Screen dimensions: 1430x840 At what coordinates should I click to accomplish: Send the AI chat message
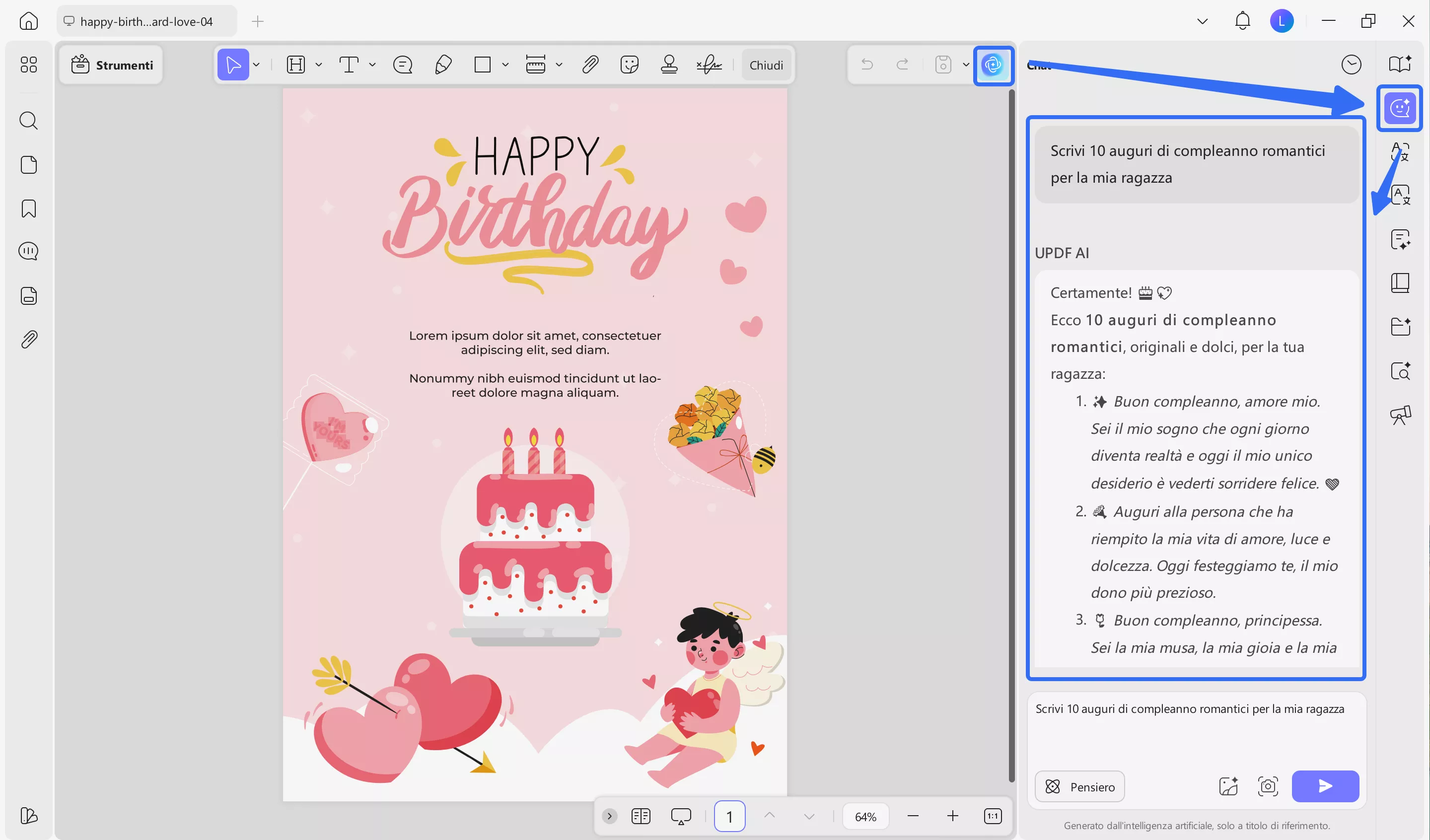click(1325, 786)
